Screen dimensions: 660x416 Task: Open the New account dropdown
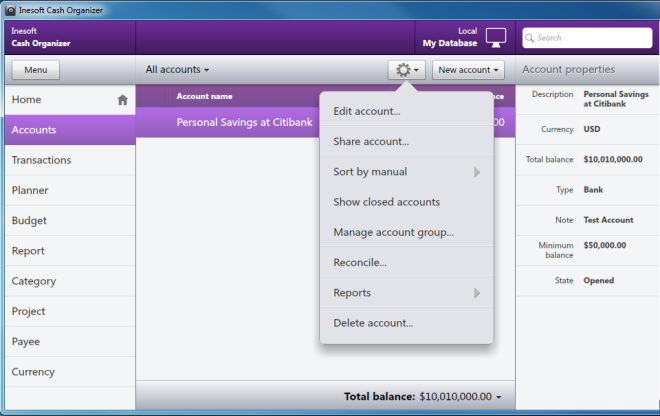468,70
